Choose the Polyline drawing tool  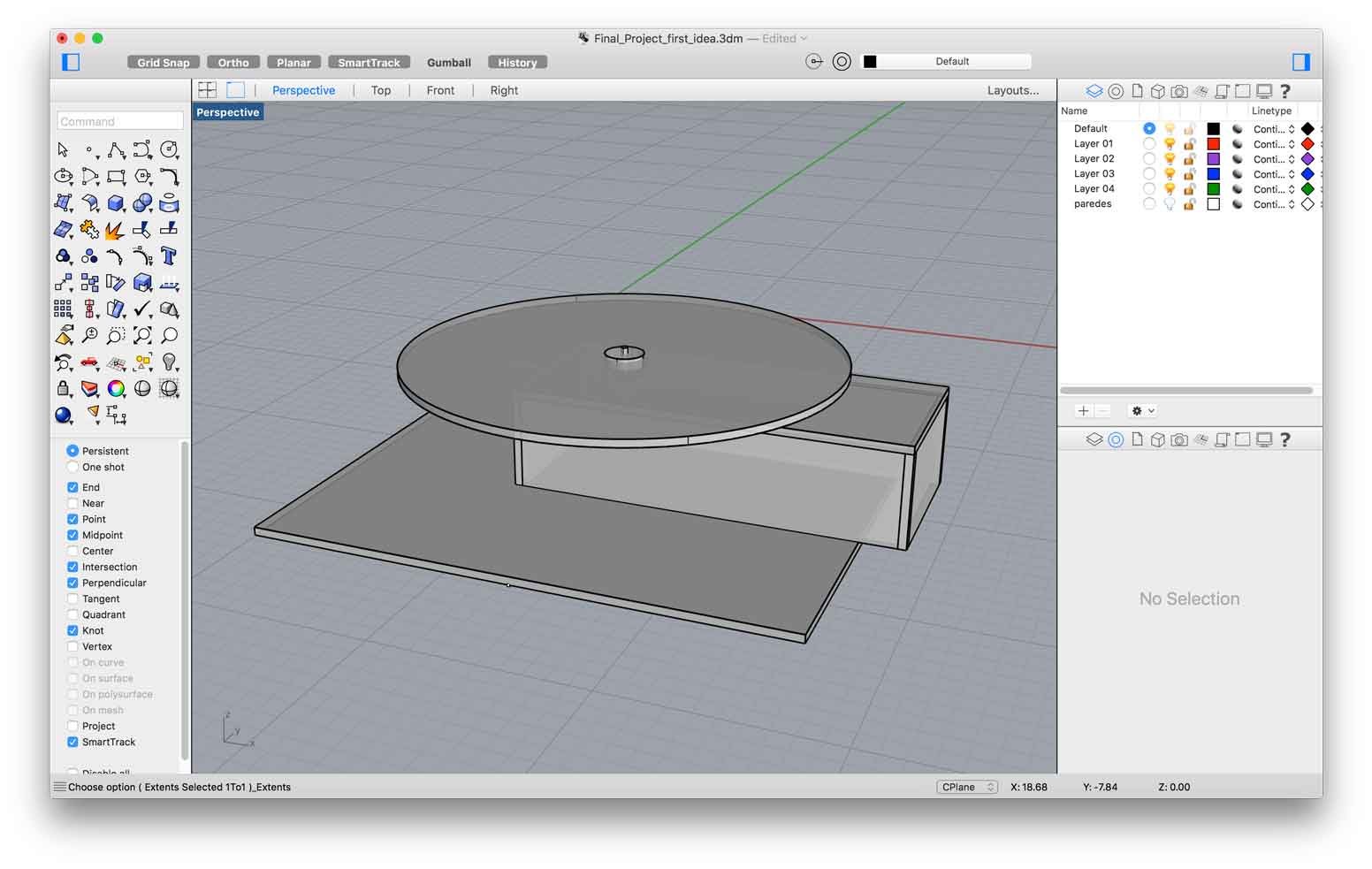click(x=116, y=149)
